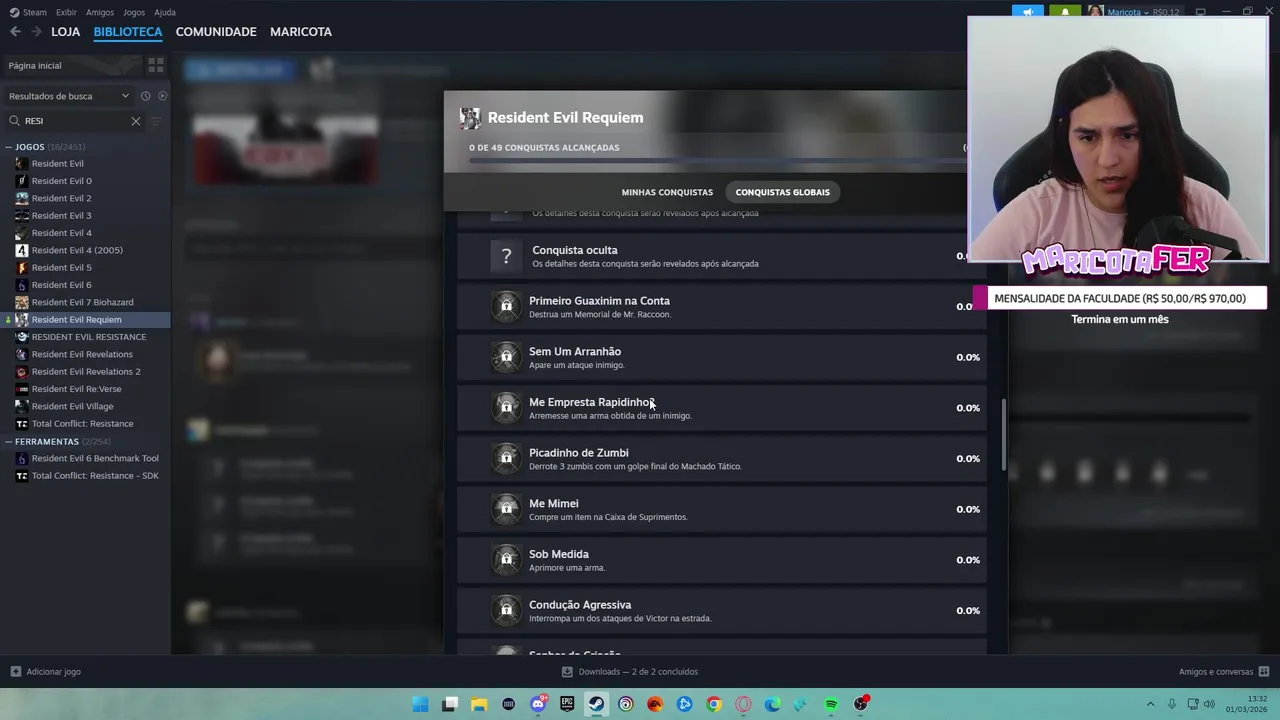This screenshot has height=720, width=1280.
Task: Click the library search field containing RESI
Action: (75, 121)
